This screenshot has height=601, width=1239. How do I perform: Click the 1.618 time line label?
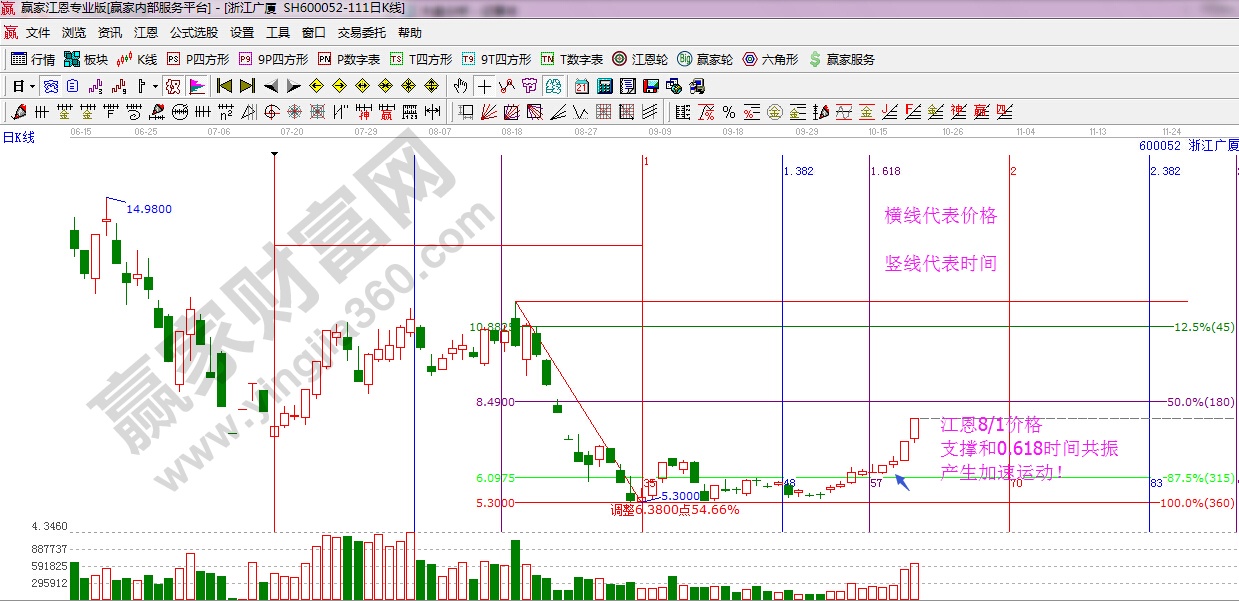[x=885, y=171]
